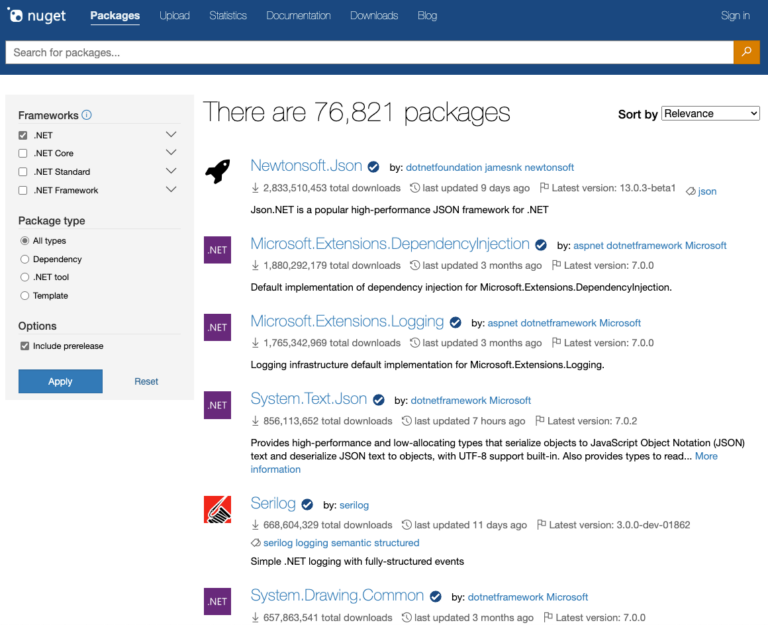Viewport: 768px width, 625px height.
Task: Click the orange search magnifier button
Action: (x=746, y=52)
